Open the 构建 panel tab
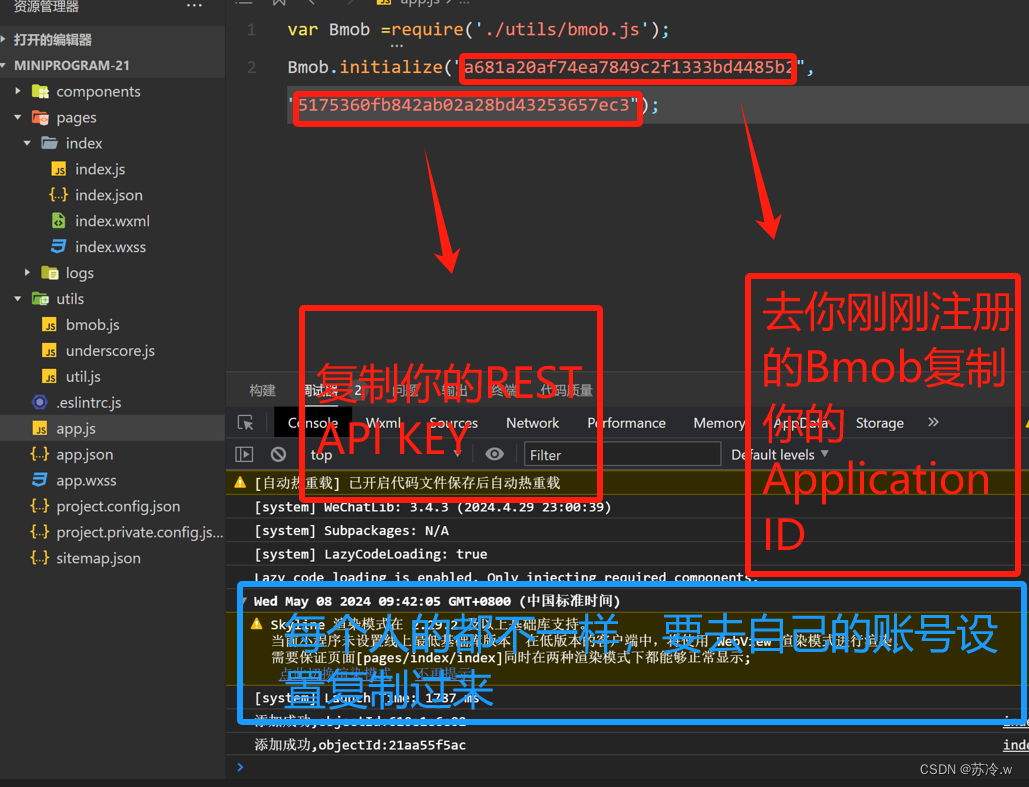The width and height of the screenshot is (1029, 787). point(262,391)
